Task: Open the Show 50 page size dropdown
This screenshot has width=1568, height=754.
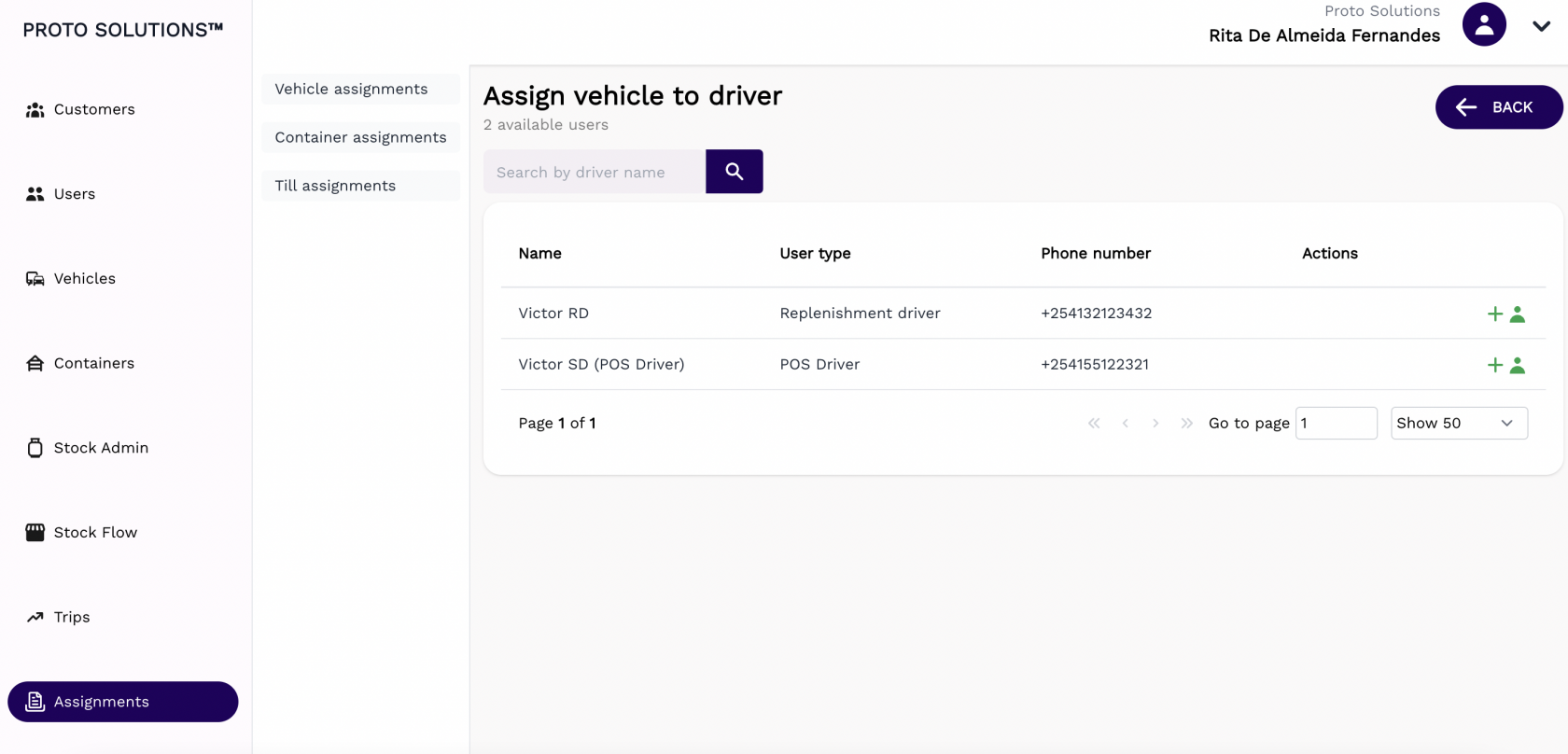Action: pos(1459,423)
